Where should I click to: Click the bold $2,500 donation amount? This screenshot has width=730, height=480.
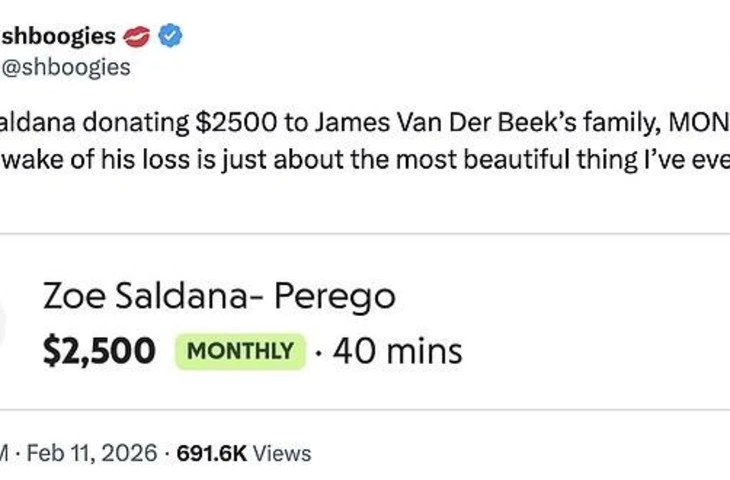pos(99,351)
